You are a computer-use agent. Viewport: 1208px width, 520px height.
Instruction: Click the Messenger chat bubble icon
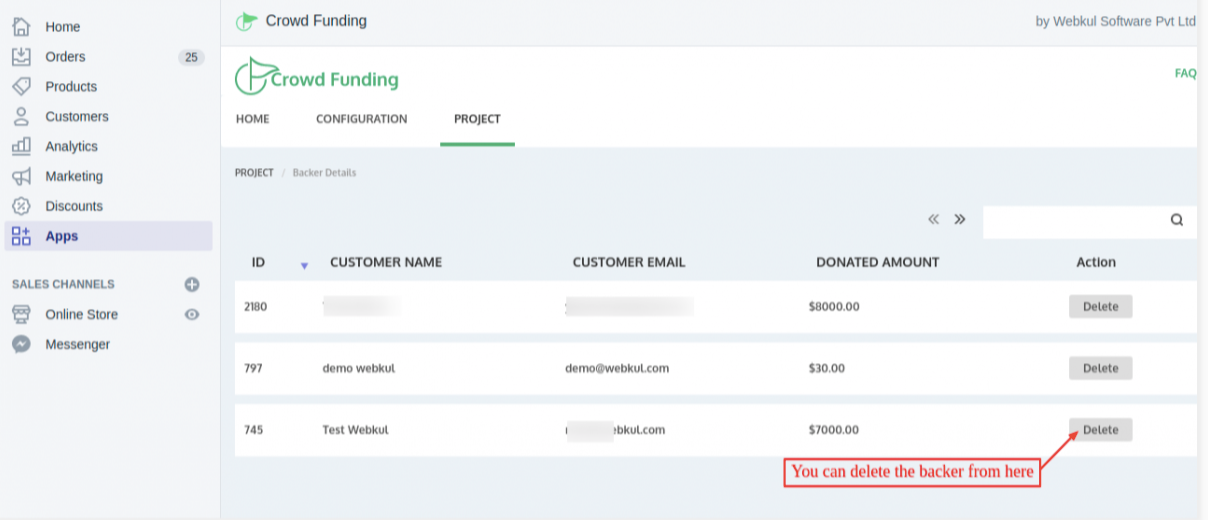click(x=21, y=344)
